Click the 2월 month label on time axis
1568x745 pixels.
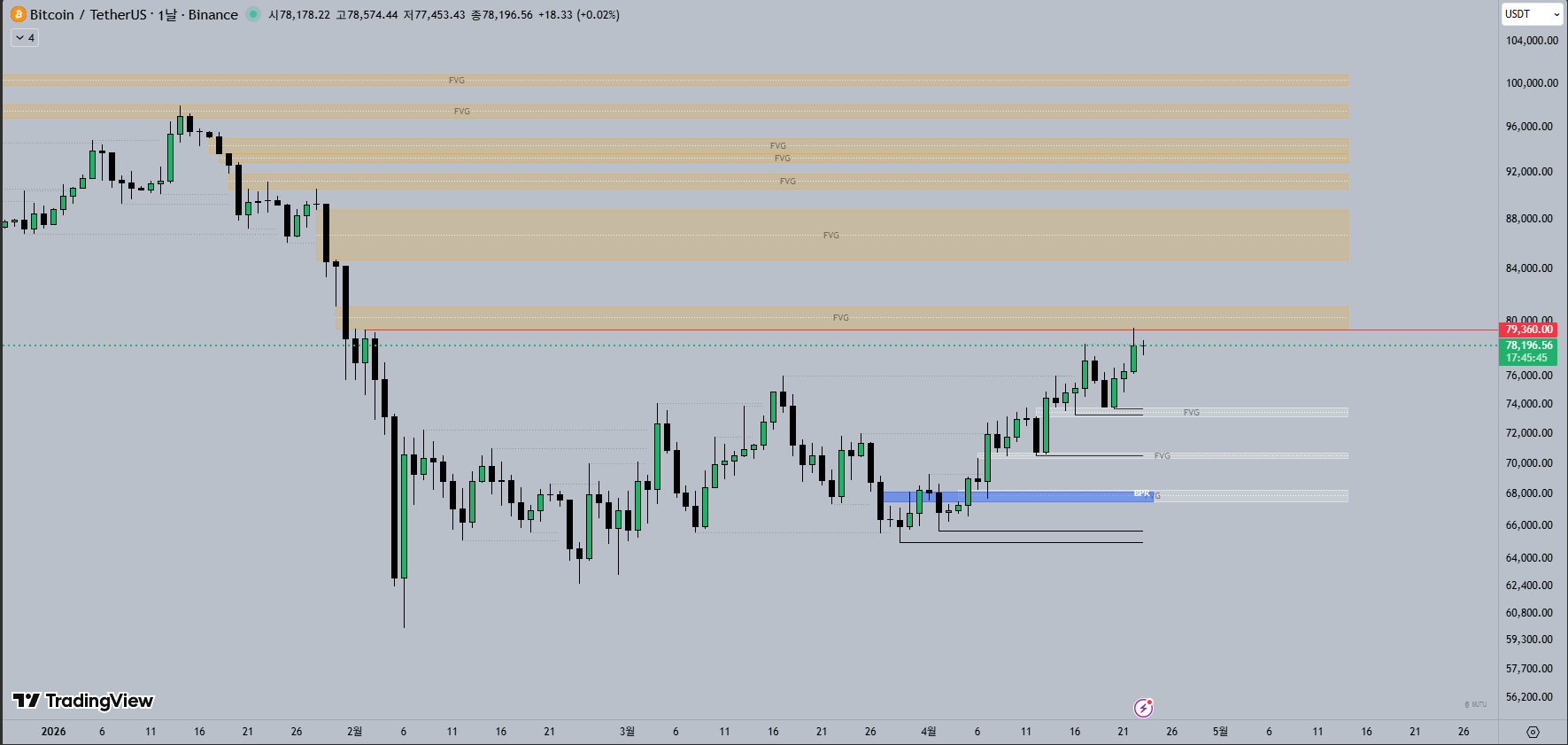pos(354,732)
